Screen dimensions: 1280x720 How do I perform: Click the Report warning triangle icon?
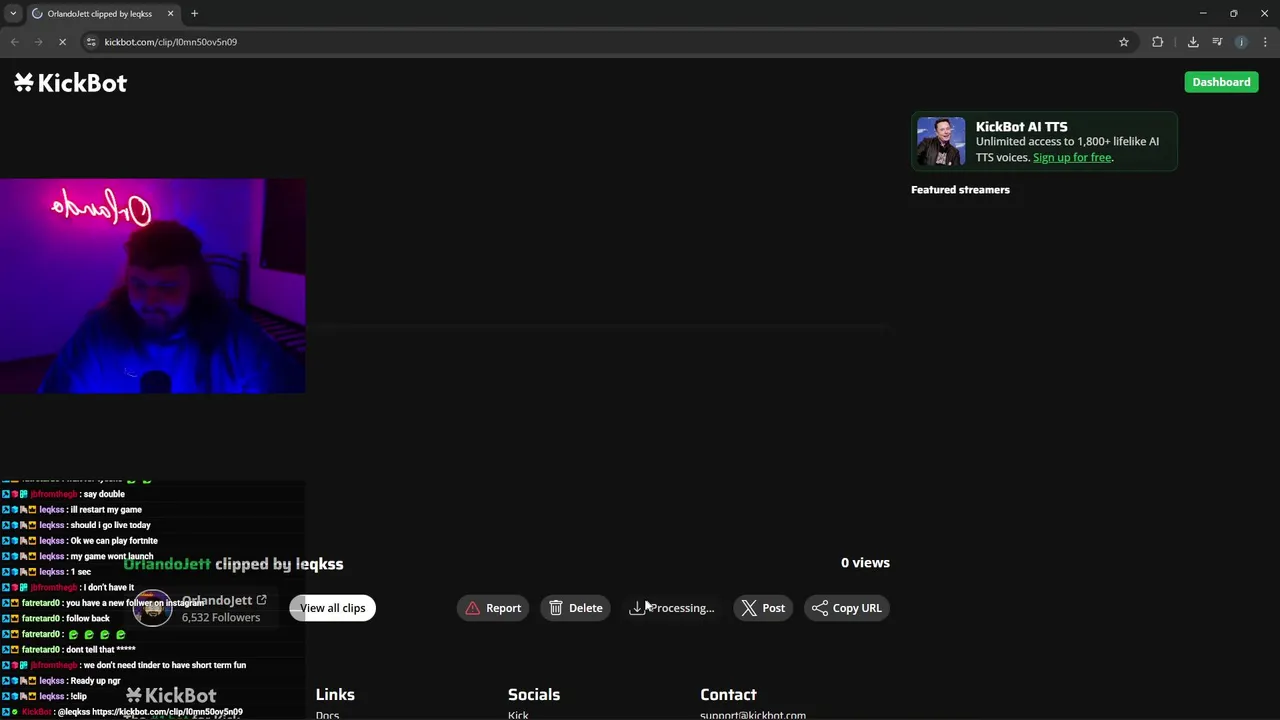point(473,608)
